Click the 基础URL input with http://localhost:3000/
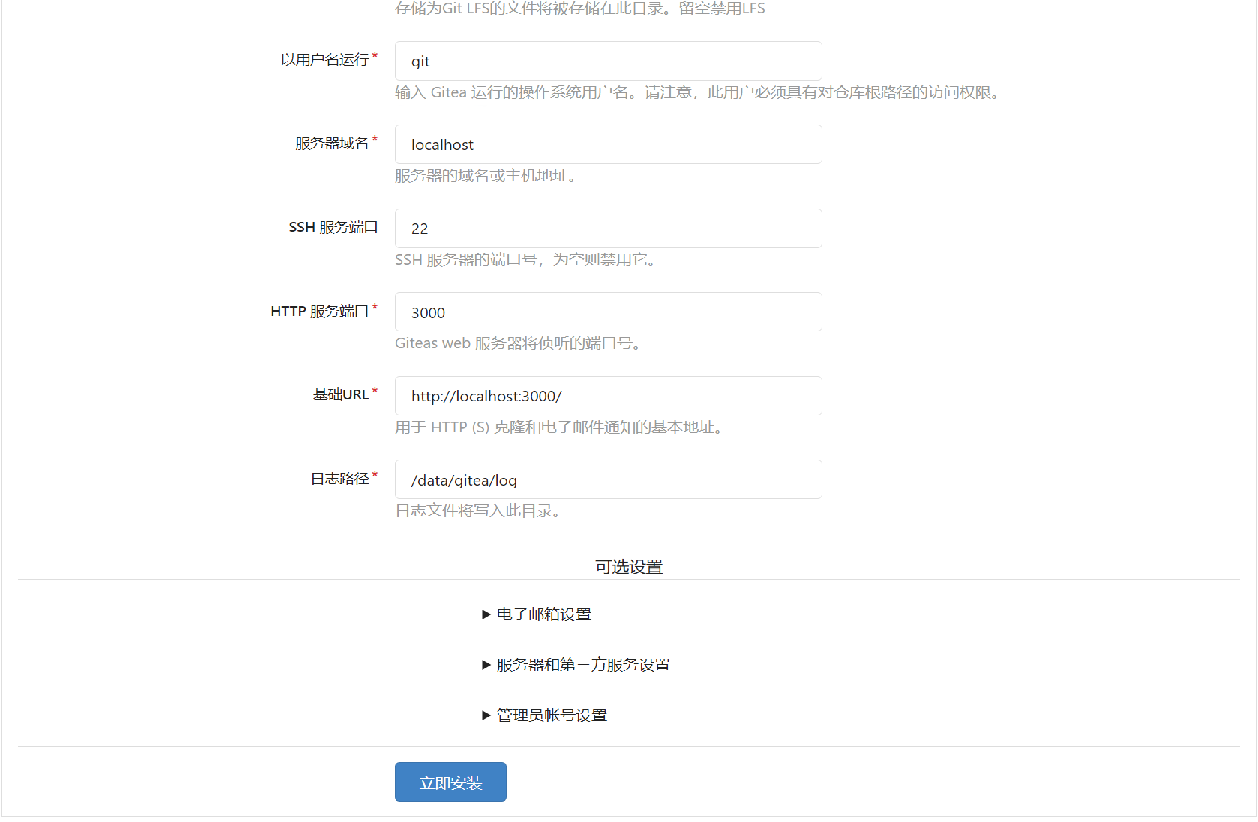 (608, 396)
